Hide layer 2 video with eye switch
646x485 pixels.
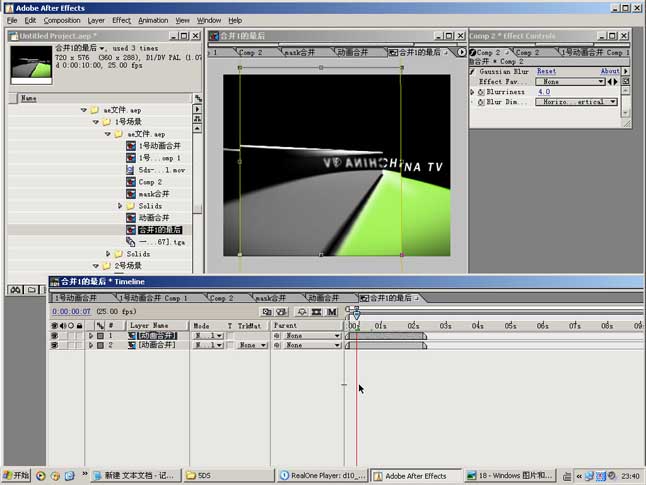point(54,345)
